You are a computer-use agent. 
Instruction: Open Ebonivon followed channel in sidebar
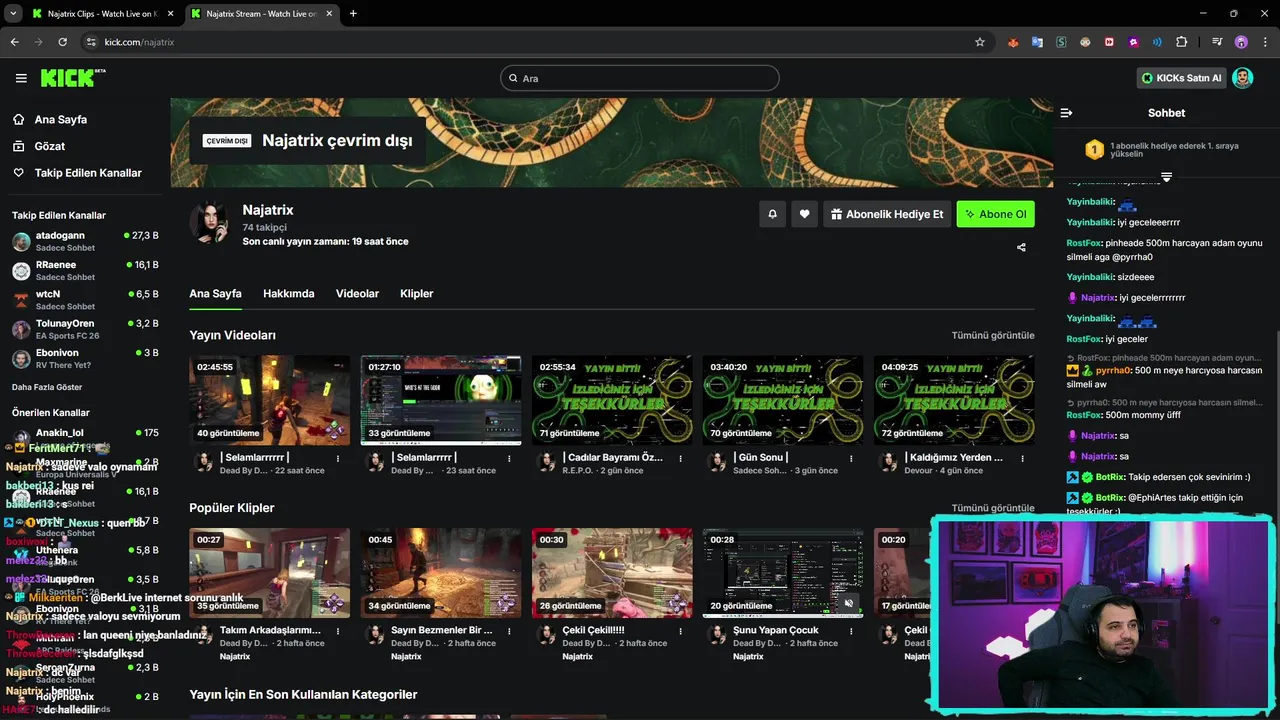[x=85, y=358]
